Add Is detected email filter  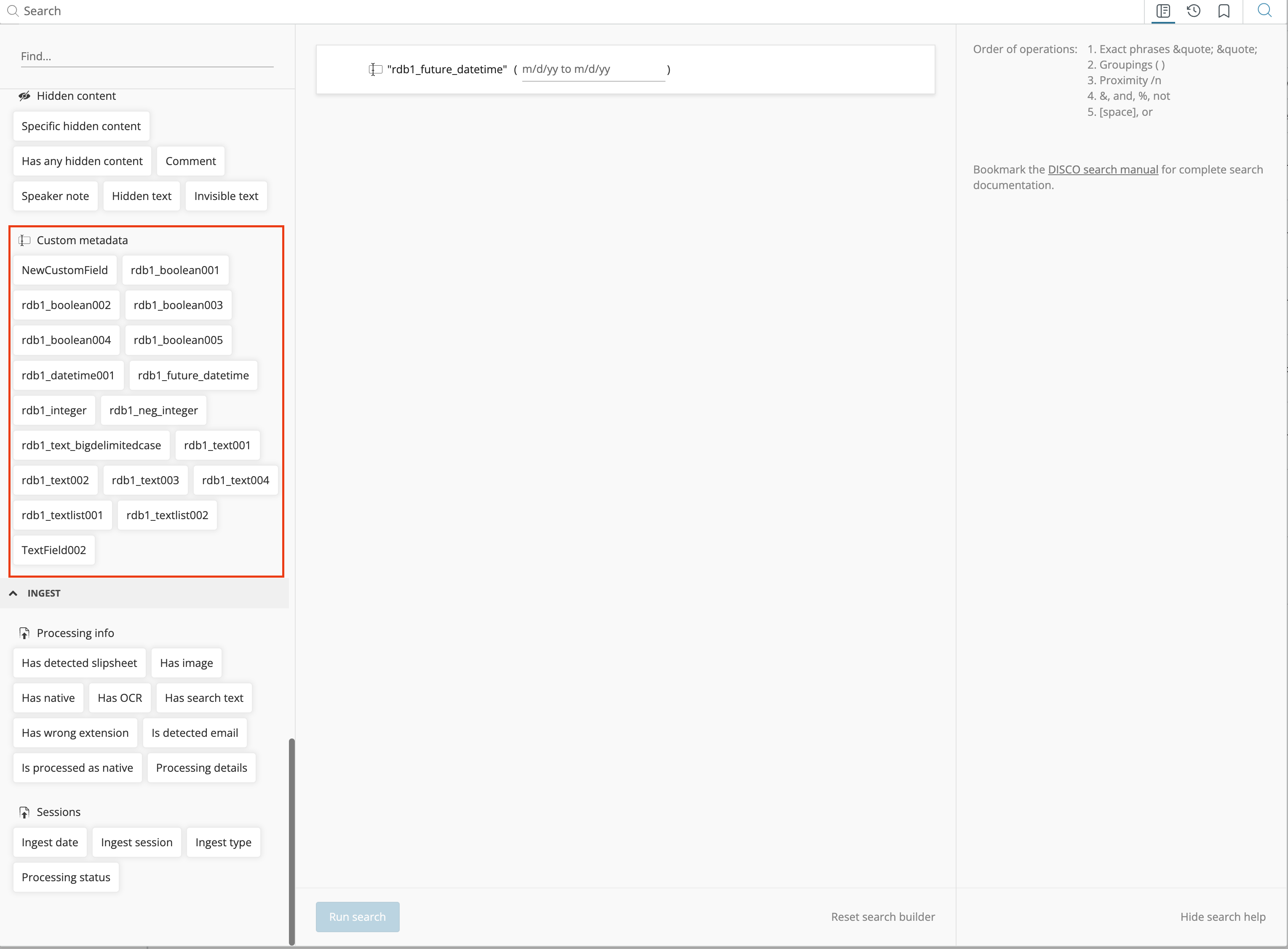195,733
